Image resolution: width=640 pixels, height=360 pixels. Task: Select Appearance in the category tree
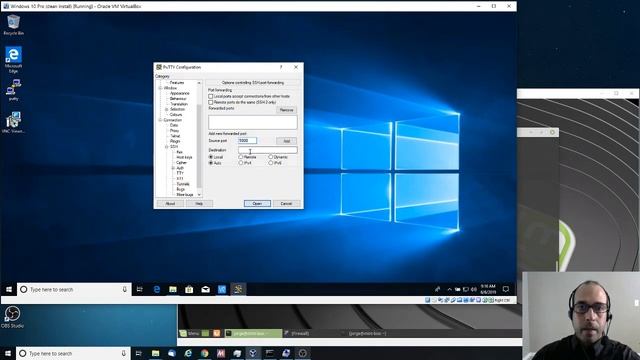[x=180, y=93]
